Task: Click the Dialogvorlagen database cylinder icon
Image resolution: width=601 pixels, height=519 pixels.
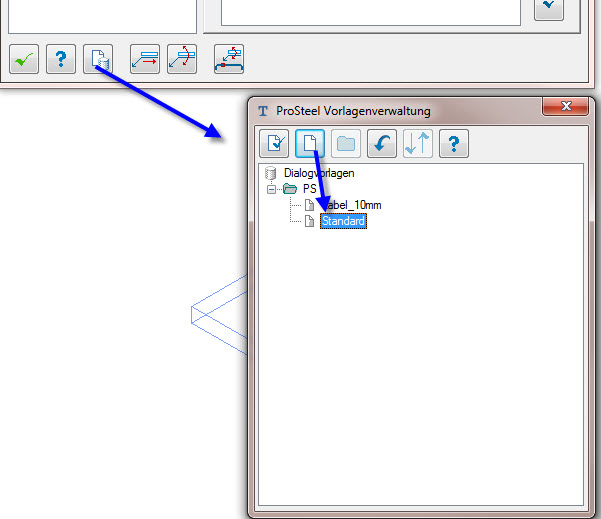Action: tap(271, 173)
